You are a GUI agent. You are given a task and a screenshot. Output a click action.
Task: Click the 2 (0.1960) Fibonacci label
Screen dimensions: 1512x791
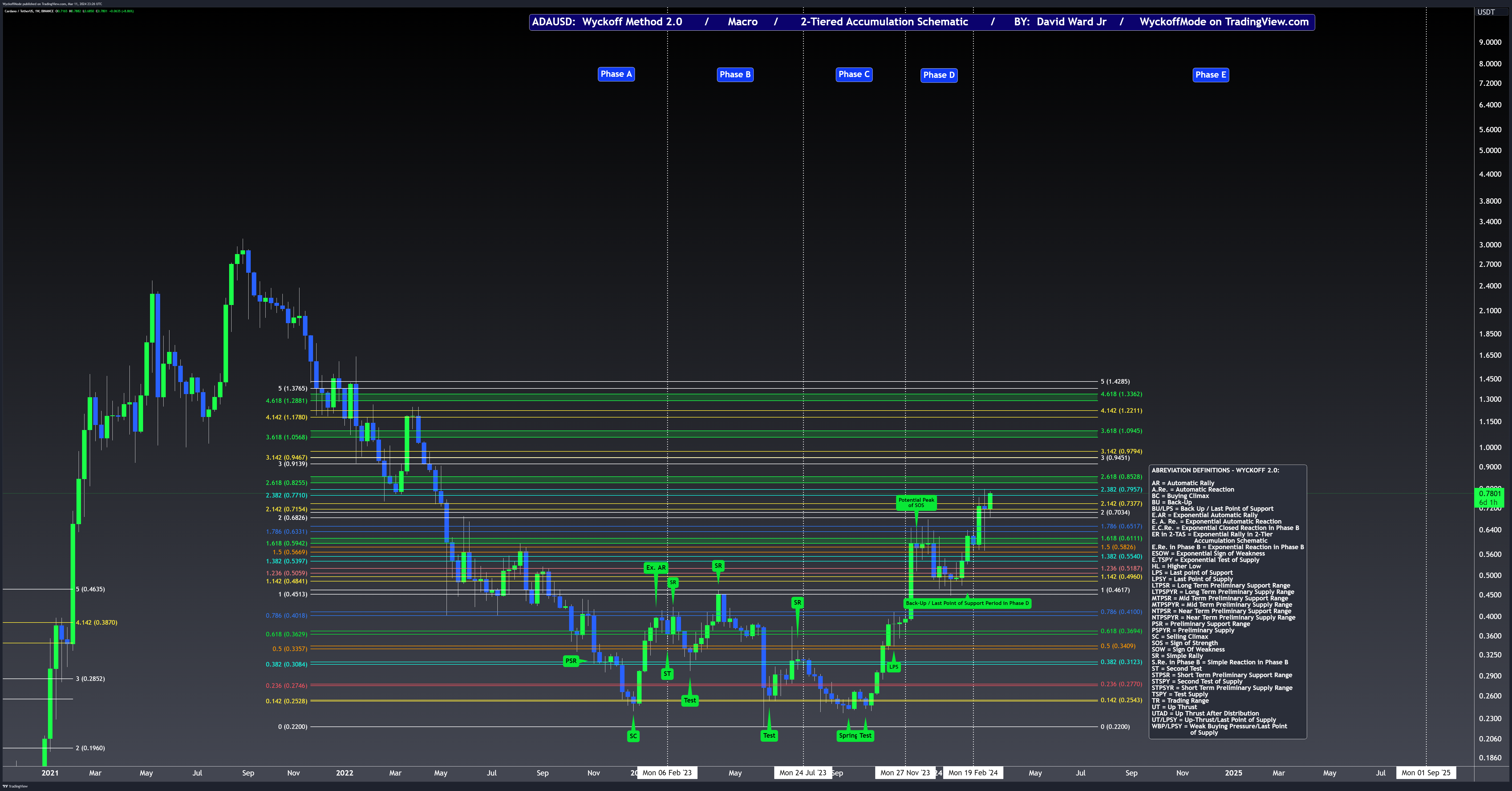(90, 748)
